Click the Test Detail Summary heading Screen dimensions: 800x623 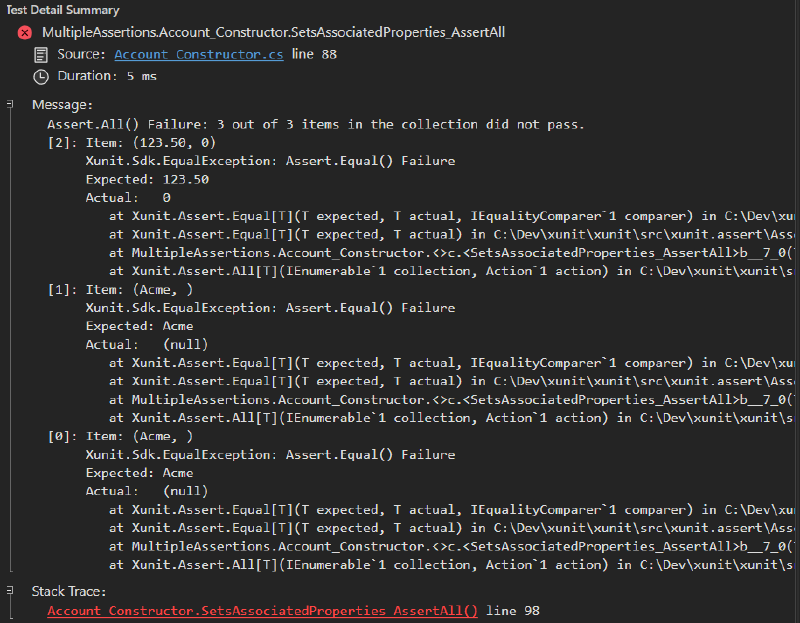tap(63, 10)
